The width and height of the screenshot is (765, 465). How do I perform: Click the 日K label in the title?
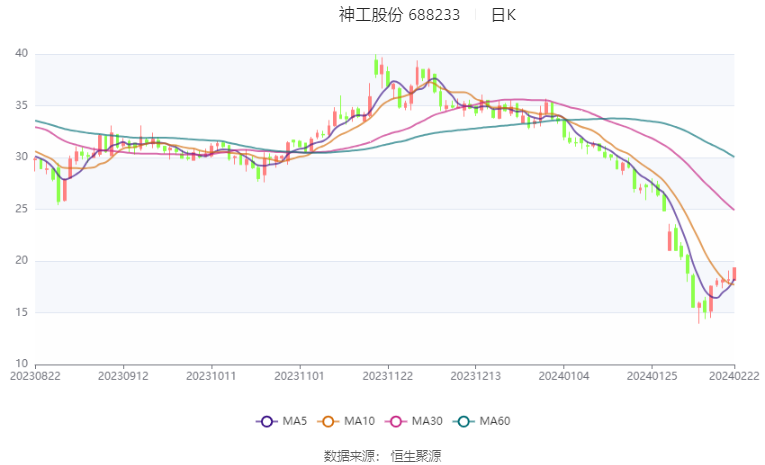point(503,15)
